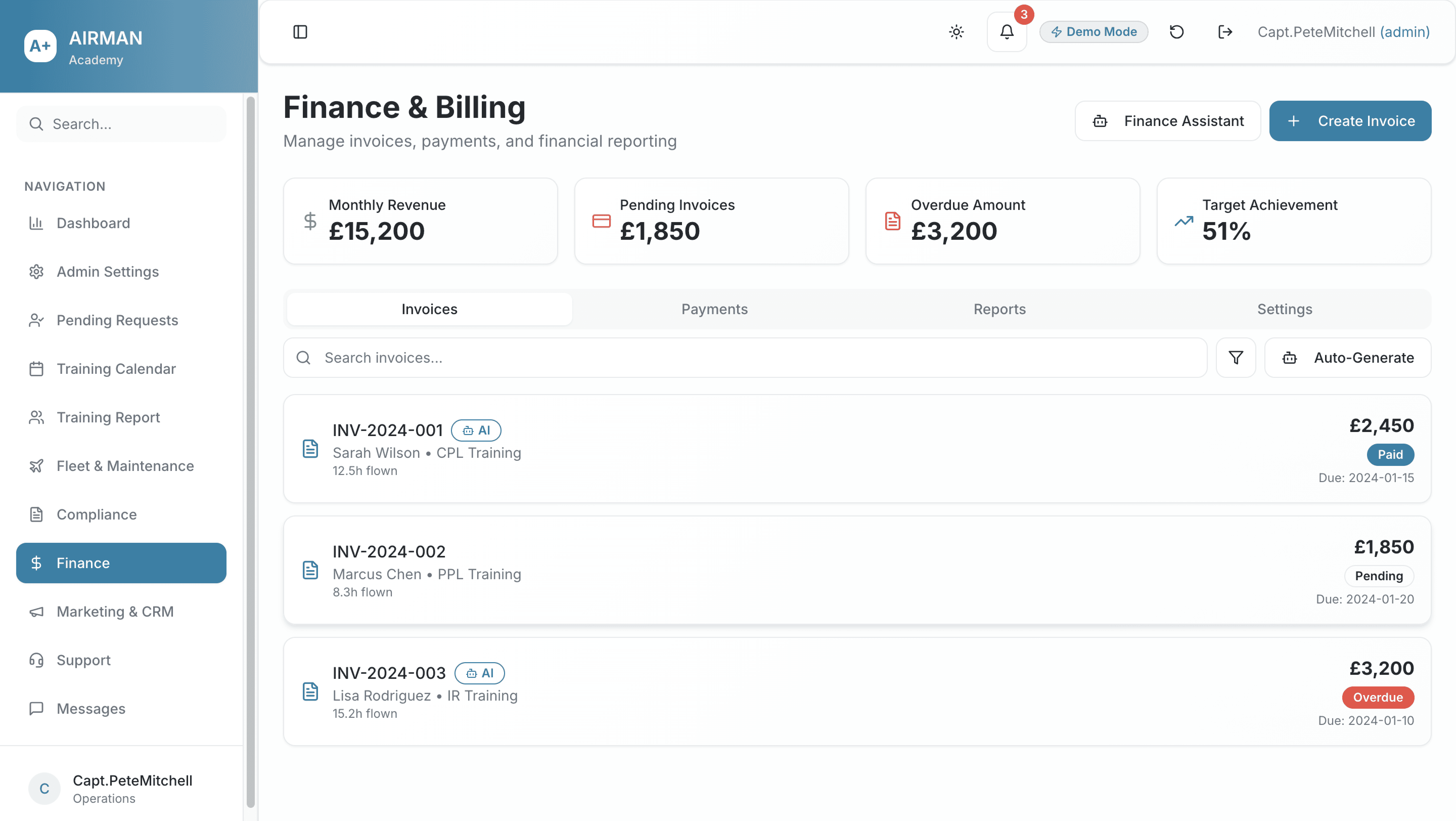Open the invoice filter funnel

point(1236,358)
